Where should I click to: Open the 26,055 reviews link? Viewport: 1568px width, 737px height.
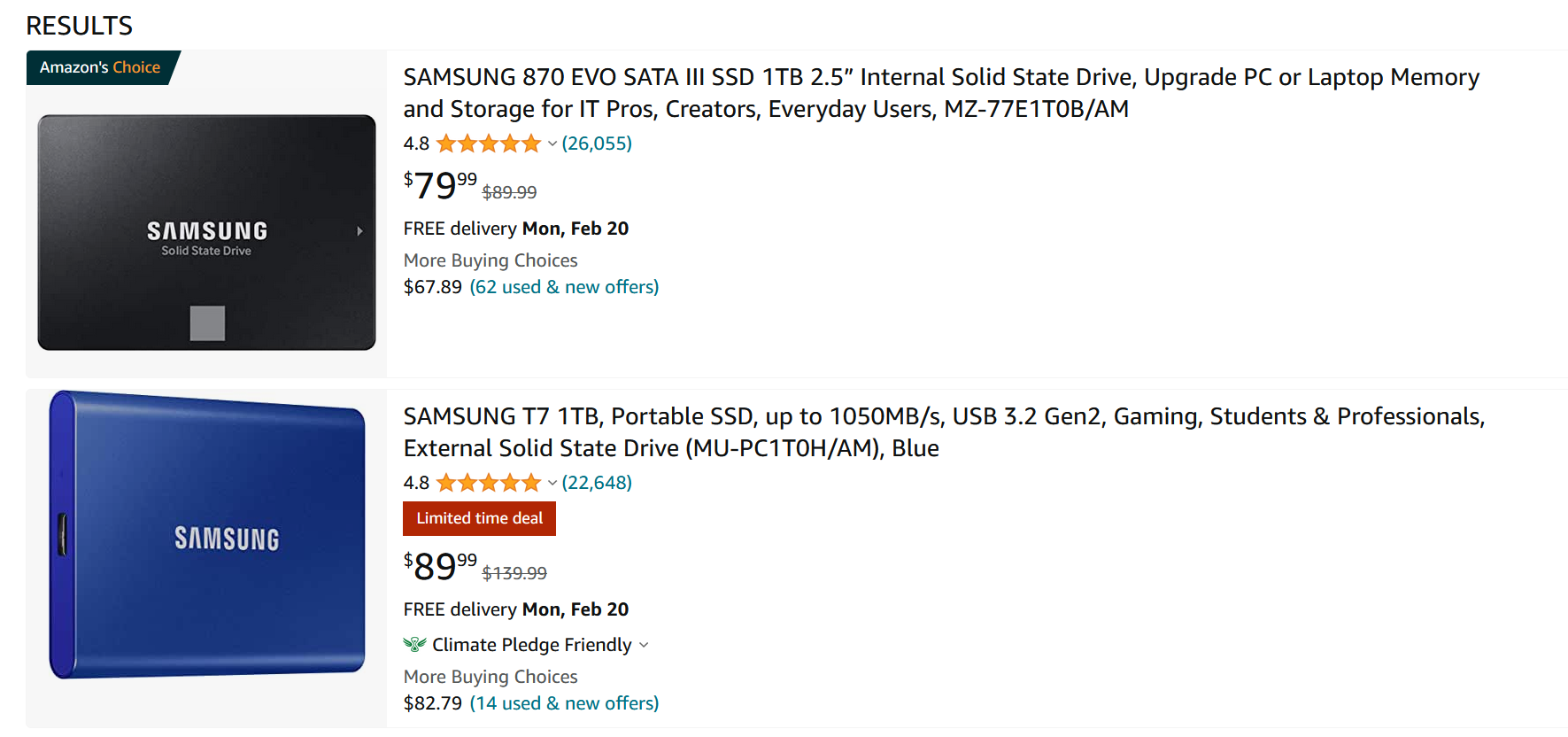click(x=597, y=144)
